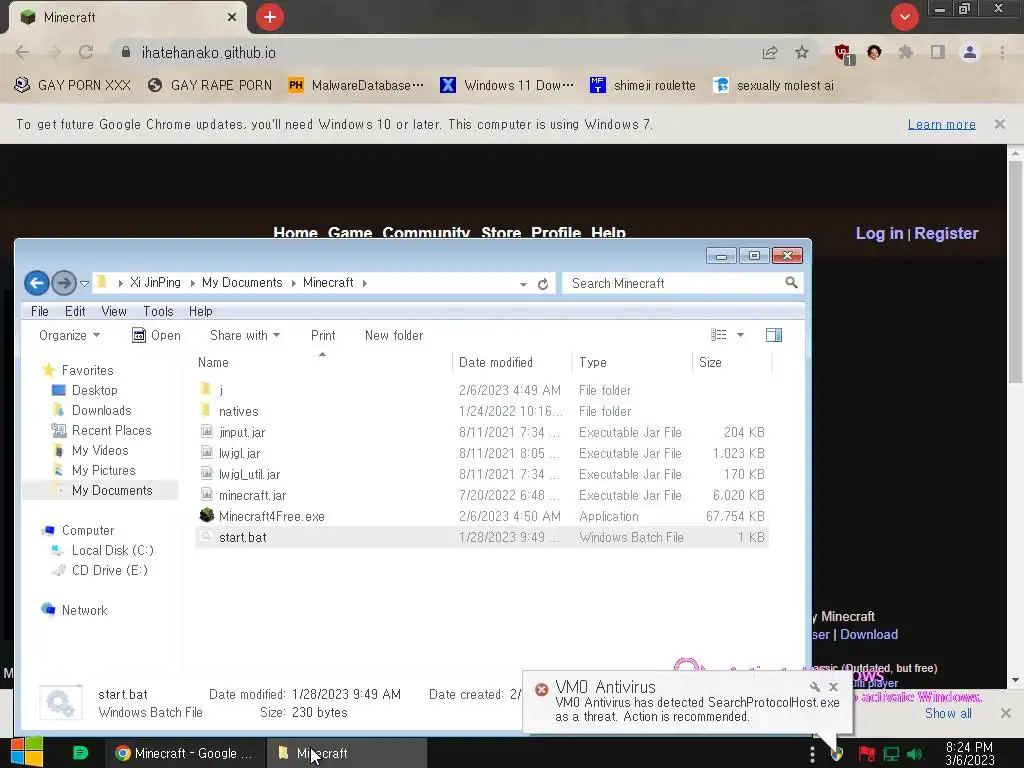The width and height of the screenshot is (1024, 768).
Task: Create a New folder
Action: (x=394, y=335)
